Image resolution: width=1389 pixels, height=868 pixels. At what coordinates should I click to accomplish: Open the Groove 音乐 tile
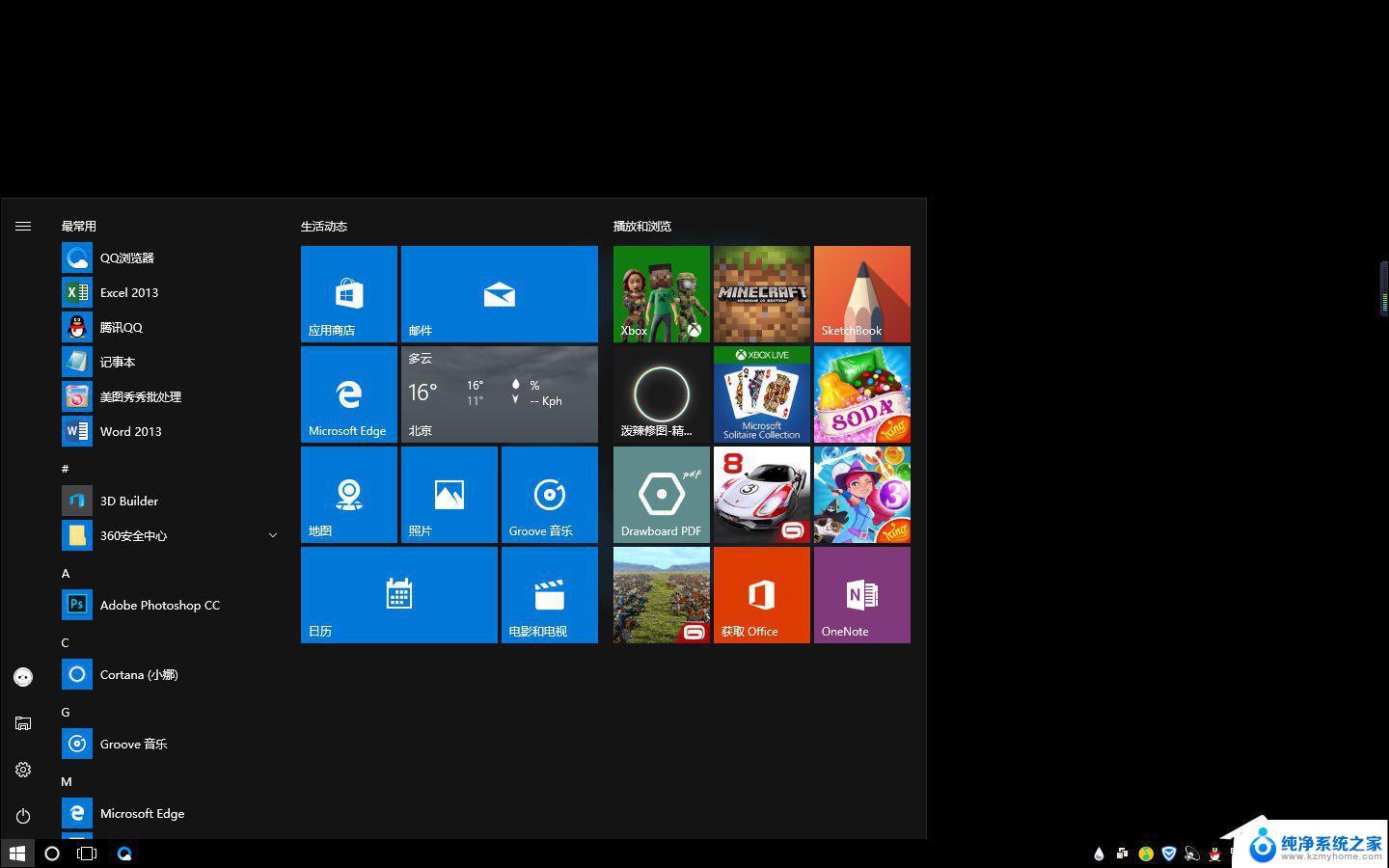[550, 495]
